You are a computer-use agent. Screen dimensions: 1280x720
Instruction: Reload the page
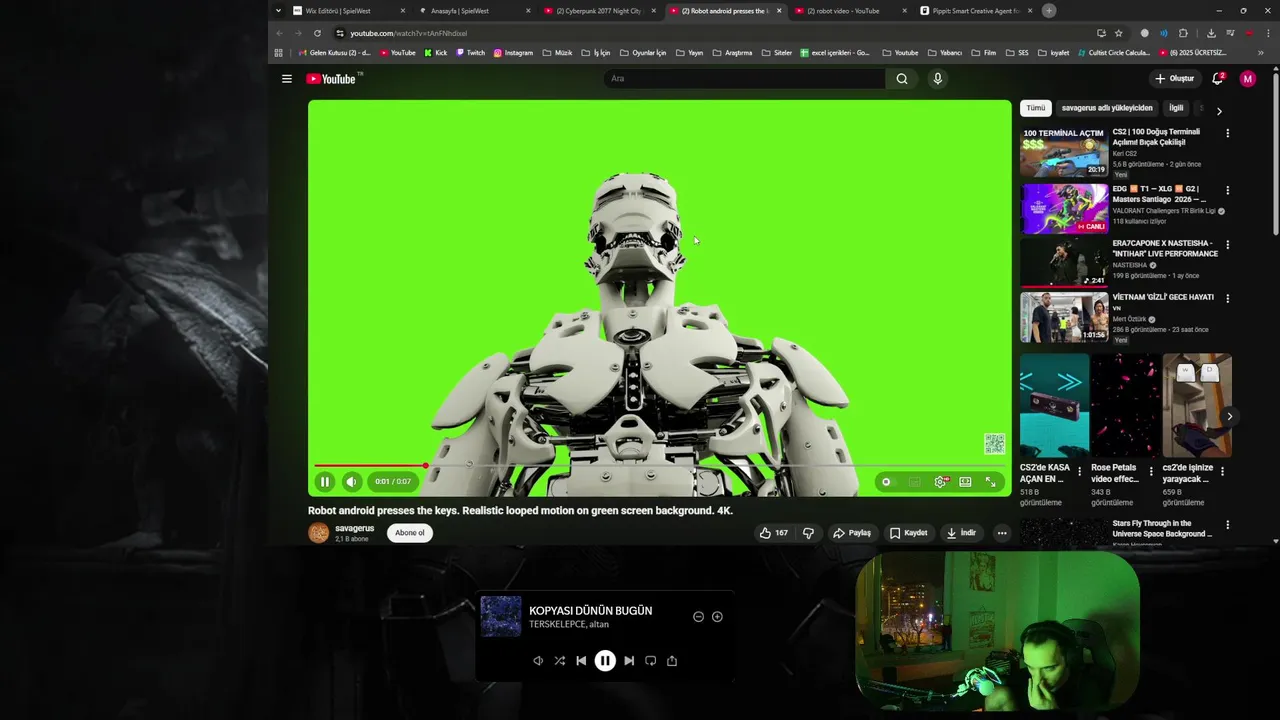point(317,33)
